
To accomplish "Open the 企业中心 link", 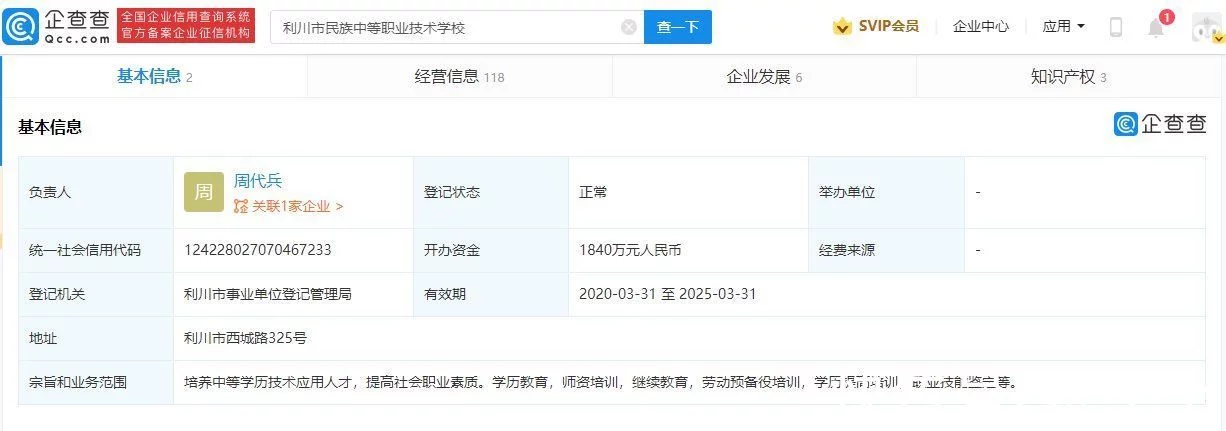I will (x=980, y=27).
